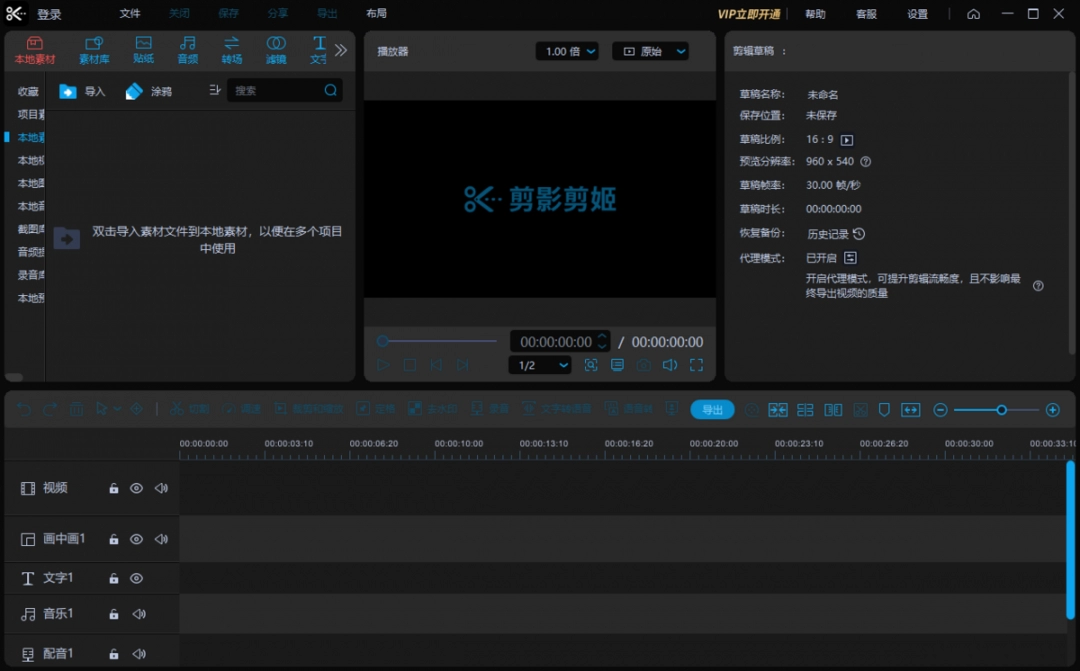Select the 切割 (cut) tool on timeline toolbar
The image size is (1080, 671).
coord(190,408)
